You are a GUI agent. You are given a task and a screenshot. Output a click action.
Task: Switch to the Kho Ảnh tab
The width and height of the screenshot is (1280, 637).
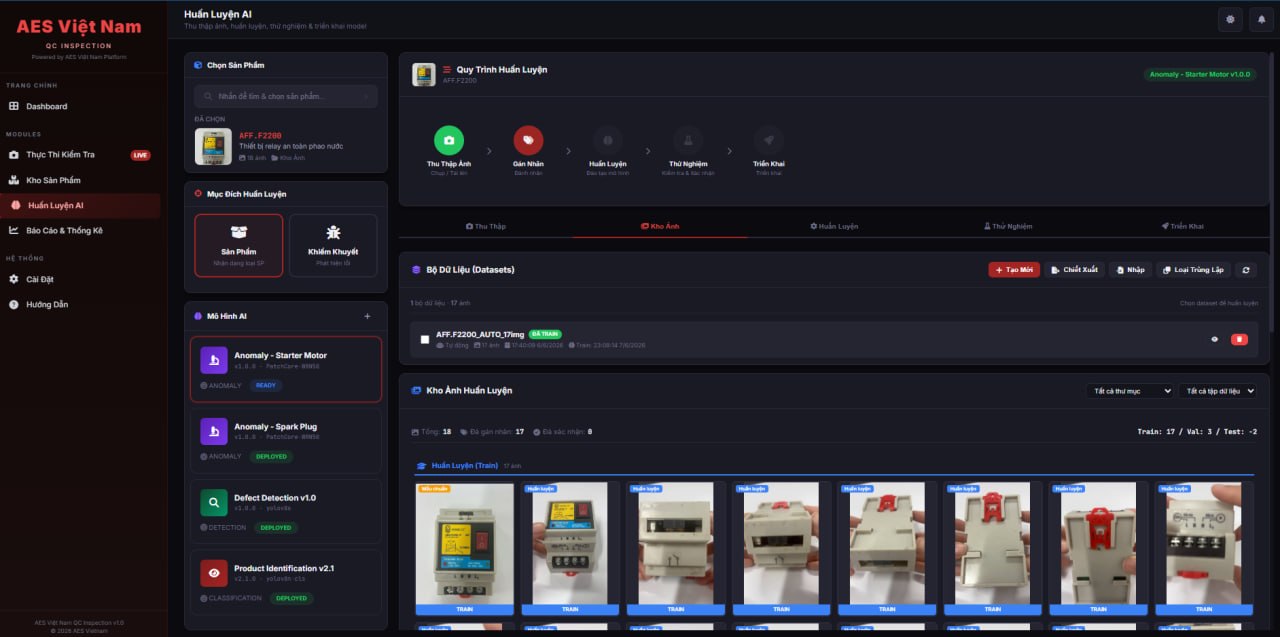tap(660, 226)
